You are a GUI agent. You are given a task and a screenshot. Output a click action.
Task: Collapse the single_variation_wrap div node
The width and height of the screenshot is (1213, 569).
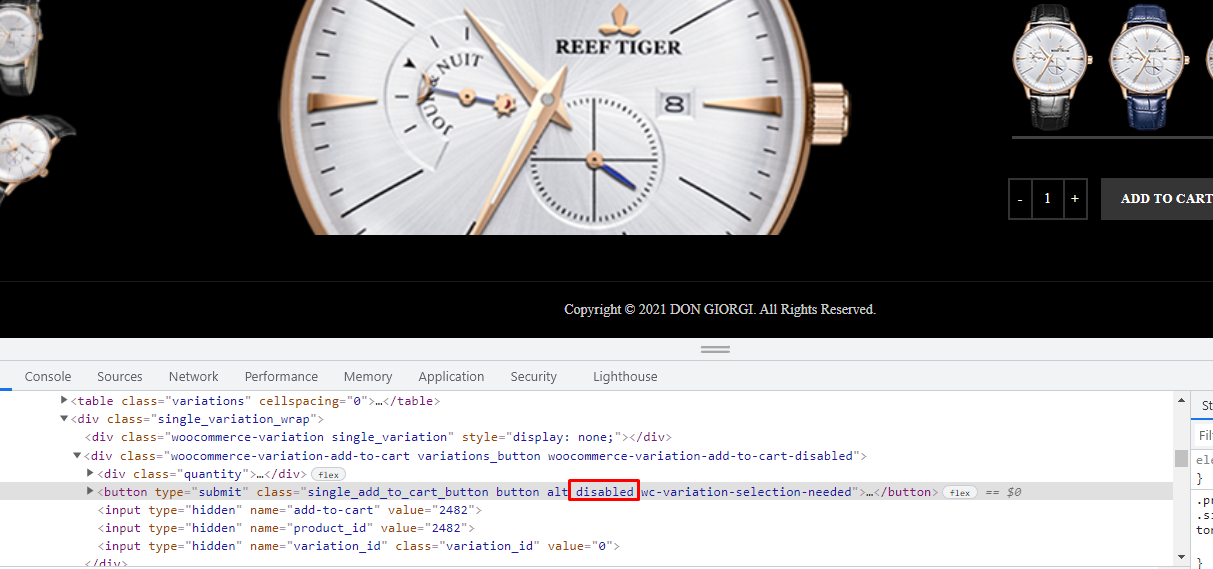[64, 419]
